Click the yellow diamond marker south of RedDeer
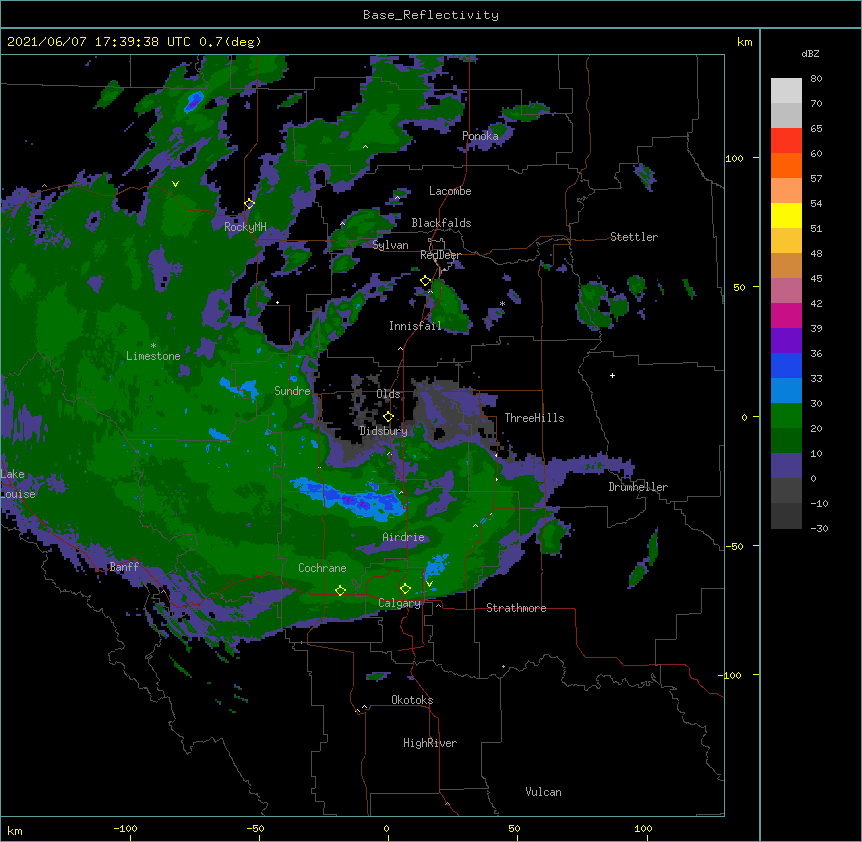Screen dimensions: 862x842 pyautogui.click(x=425, y=281)
